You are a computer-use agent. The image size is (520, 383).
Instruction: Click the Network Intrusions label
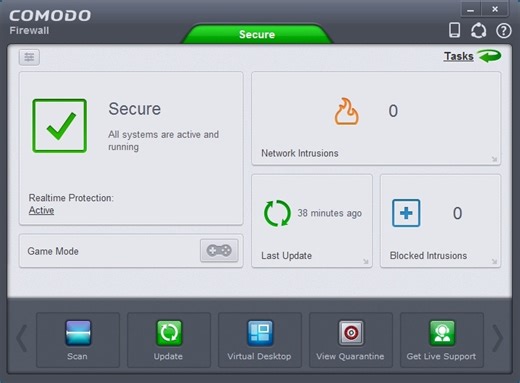click(x=300, y=153)
